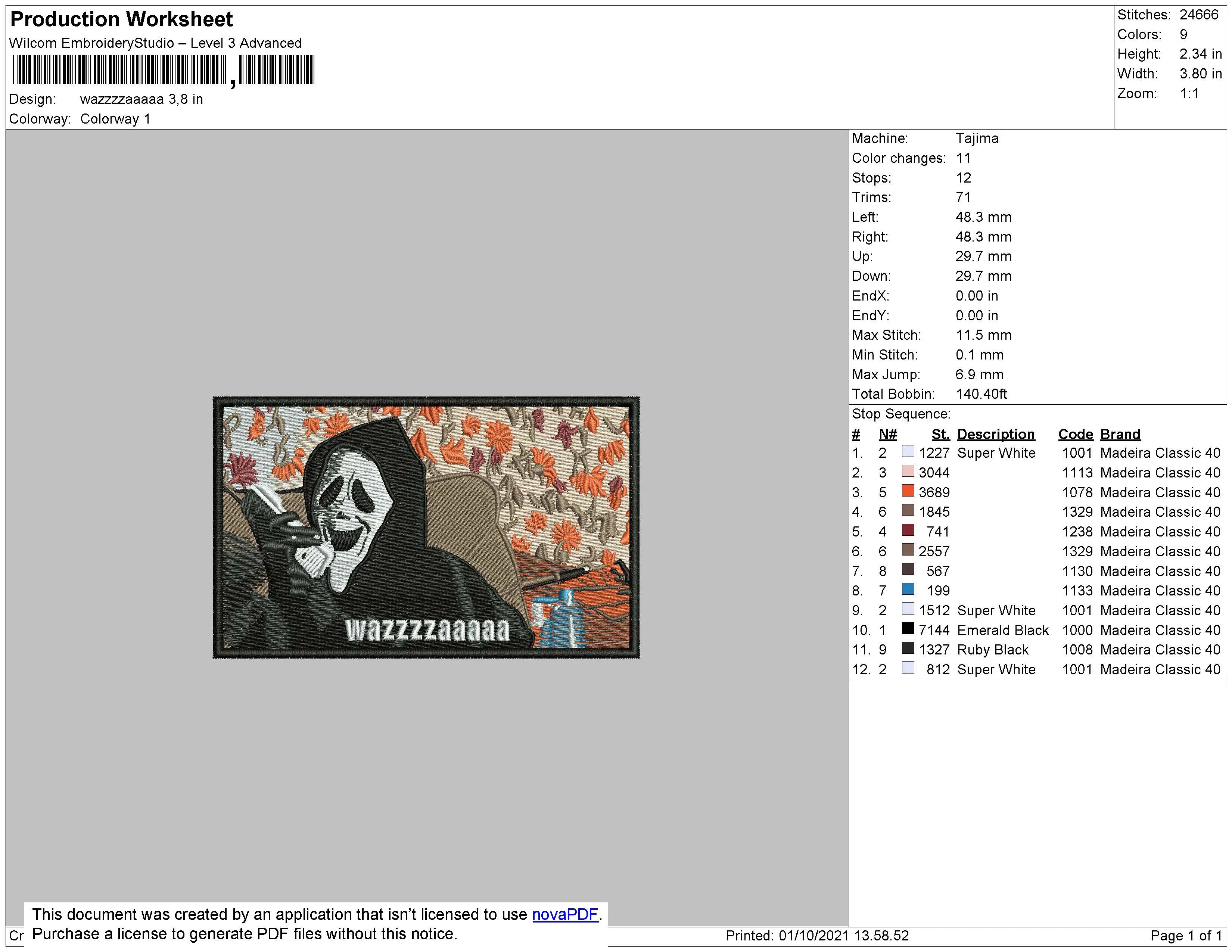The width and height of the screenshot is (1232, 952).
Task: Click 'Ruby Black' description text
Action: coord(993,650)
